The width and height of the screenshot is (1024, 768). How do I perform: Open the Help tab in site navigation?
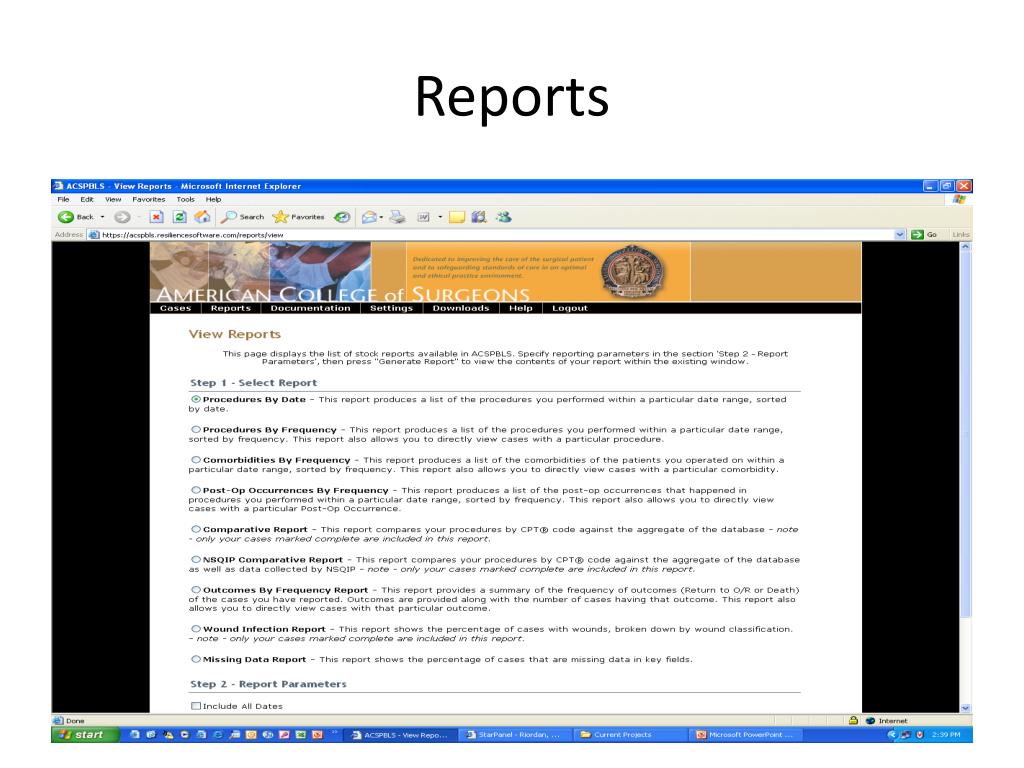[x=520, y=308]
